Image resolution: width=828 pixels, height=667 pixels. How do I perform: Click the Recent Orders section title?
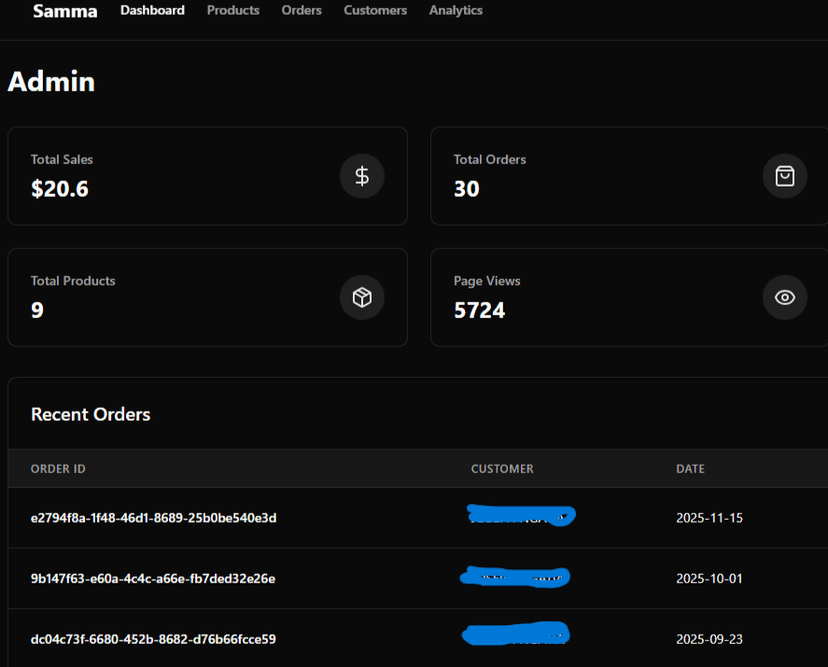pos(90,413)
